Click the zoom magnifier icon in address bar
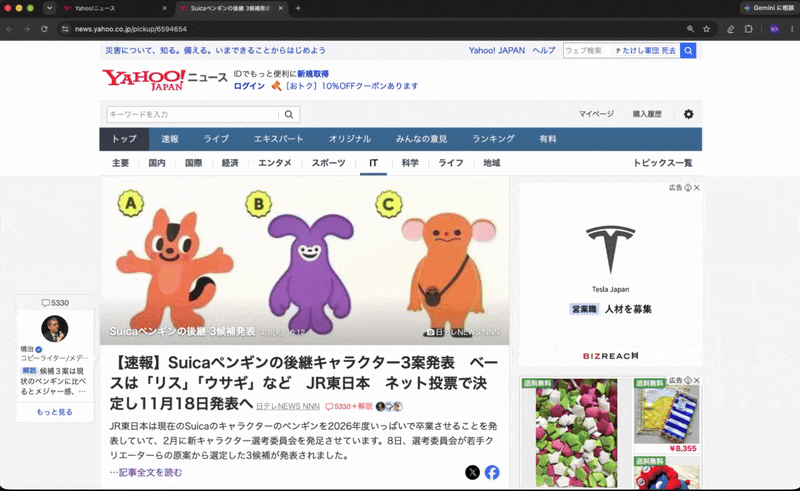800x491 pixels. tap(690, 29)
